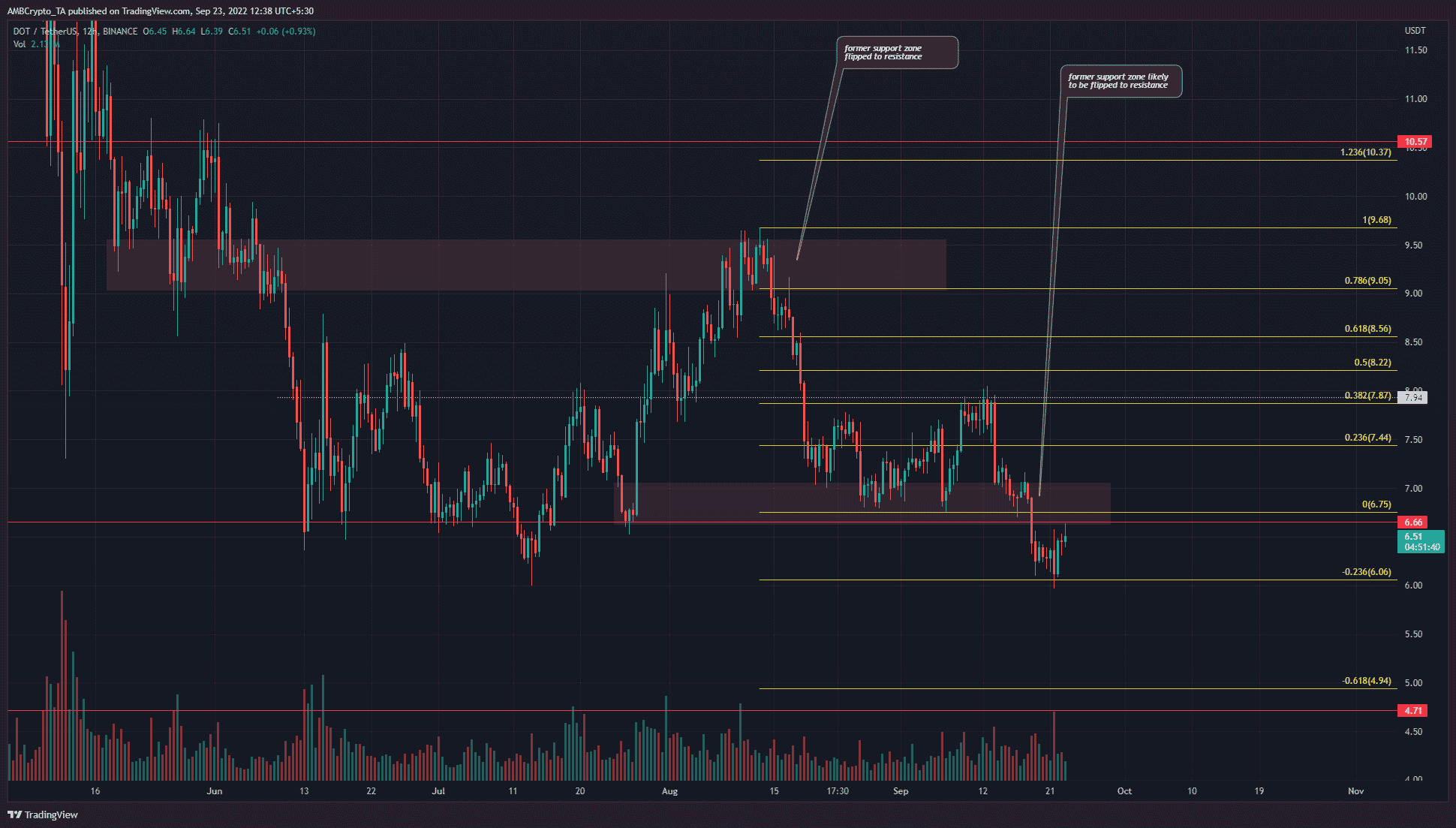Select the -0.618(4.94) Fibonacci level label
Screen dimensions: 1456x828
click(1367, 681)
